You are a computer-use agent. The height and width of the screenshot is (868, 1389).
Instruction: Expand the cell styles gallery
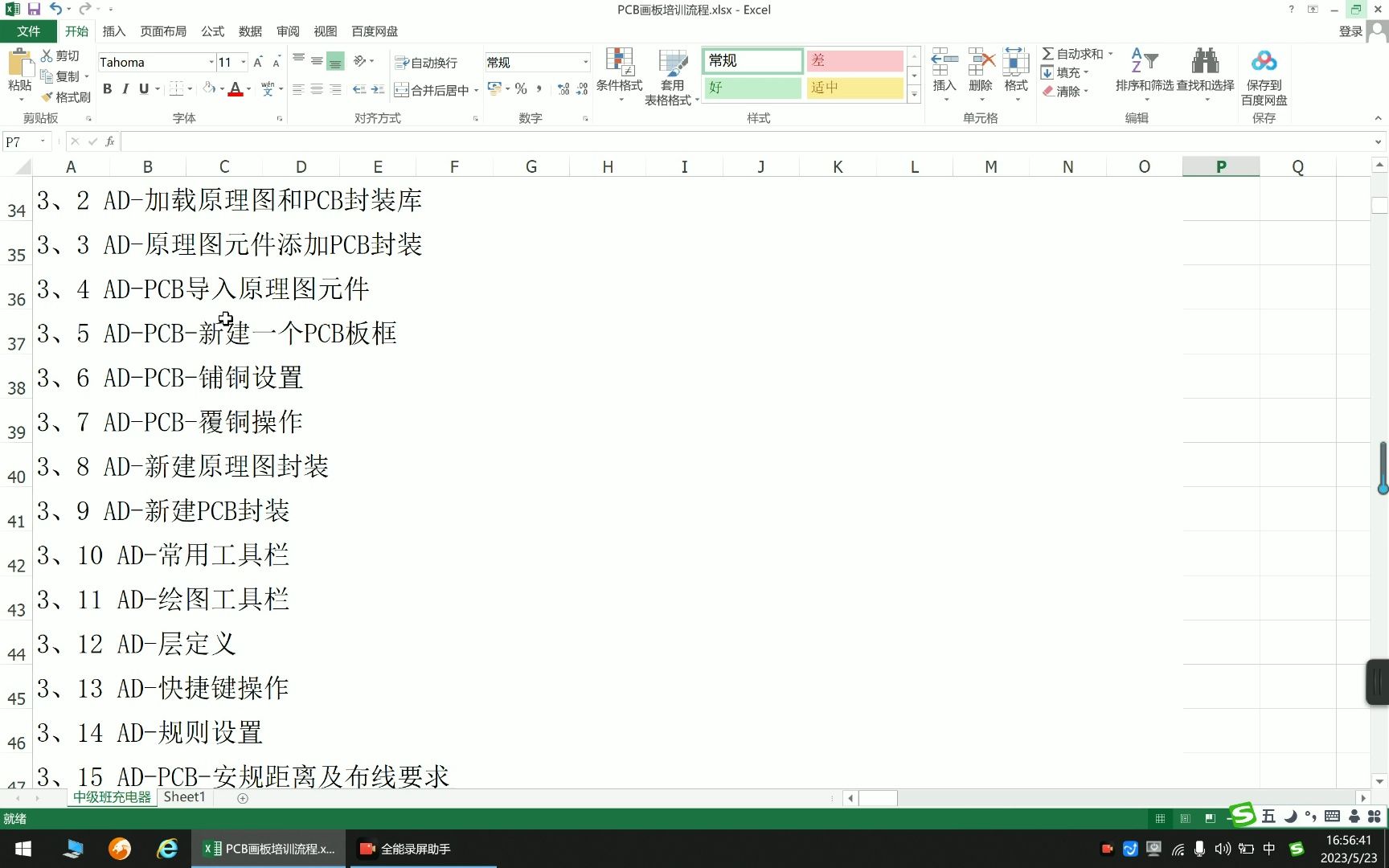coord(914,94)
